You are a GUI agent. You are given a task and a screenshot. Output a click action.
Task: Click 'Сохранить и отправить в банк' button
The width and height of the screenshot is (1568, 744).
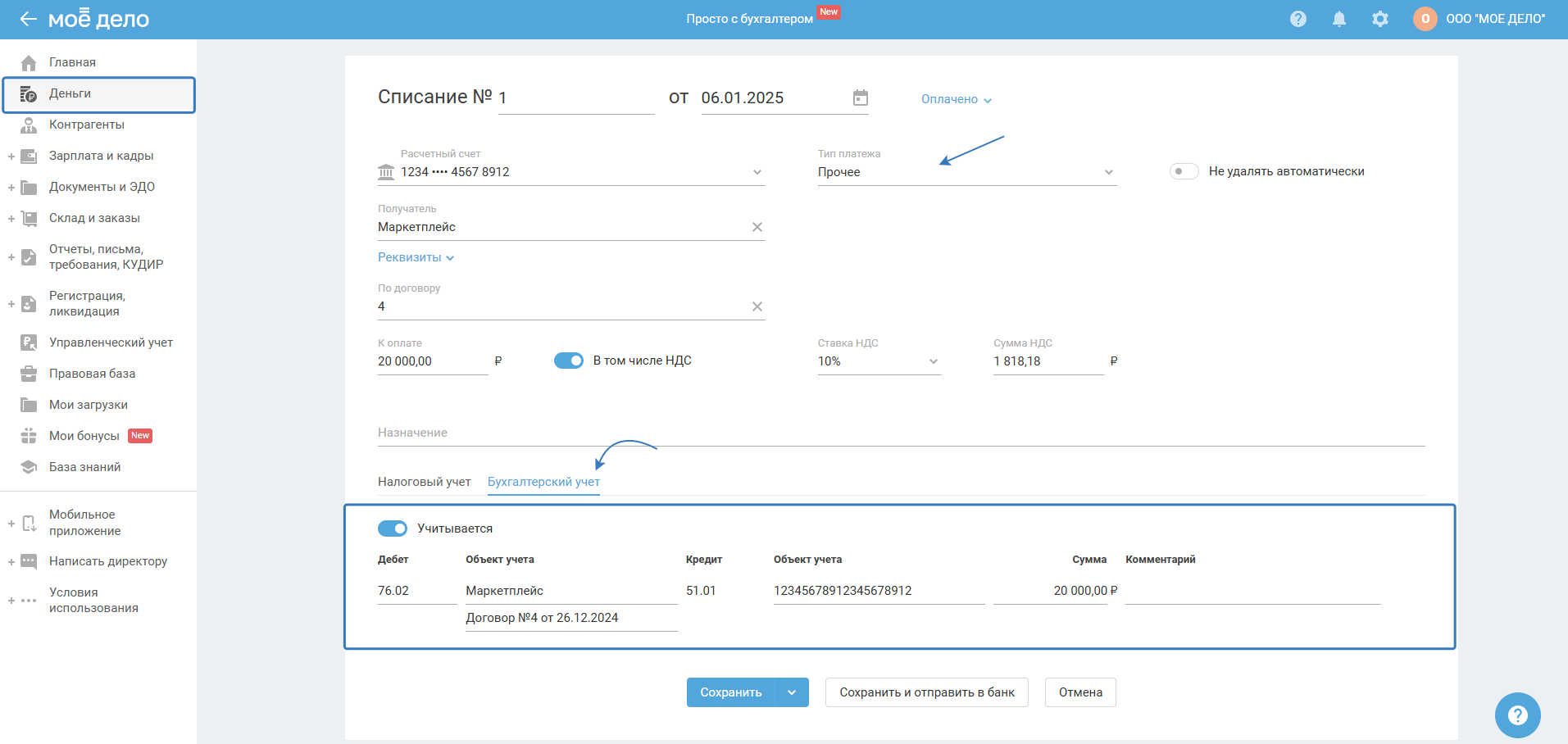(x=926, y=692)
